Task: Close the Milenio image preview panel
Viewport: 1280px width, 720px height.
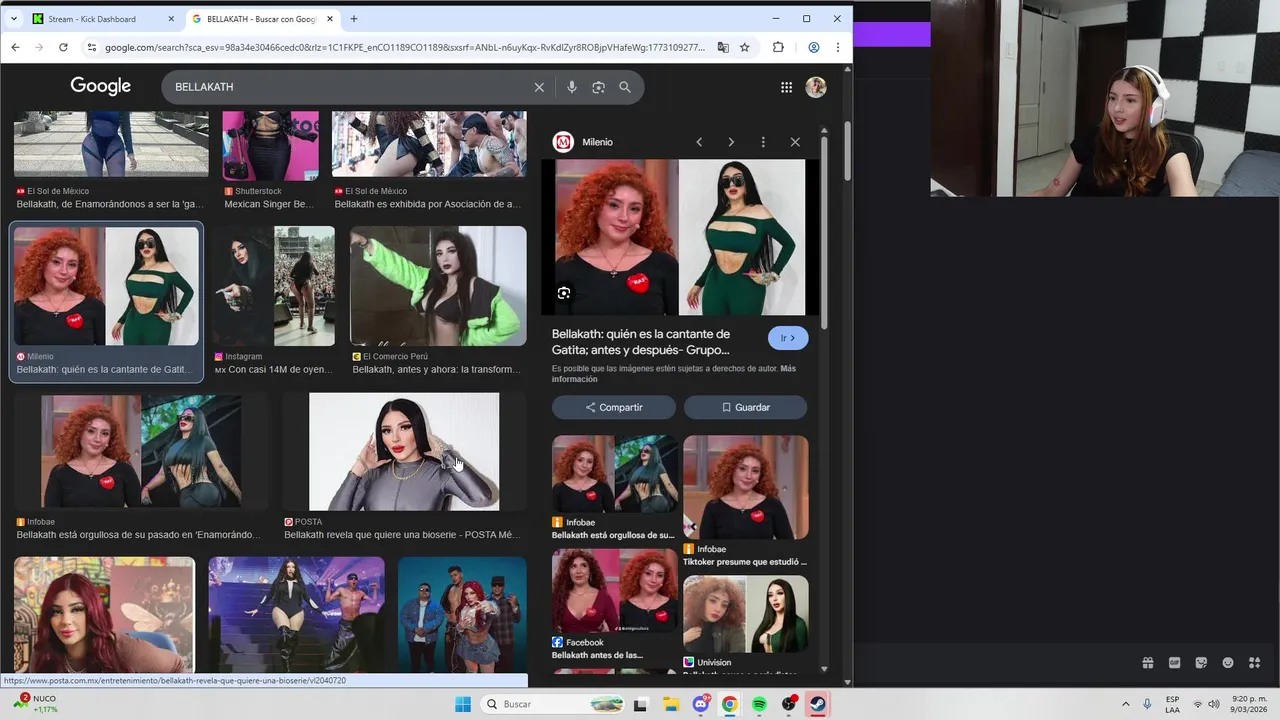Action: pos(795,142)
